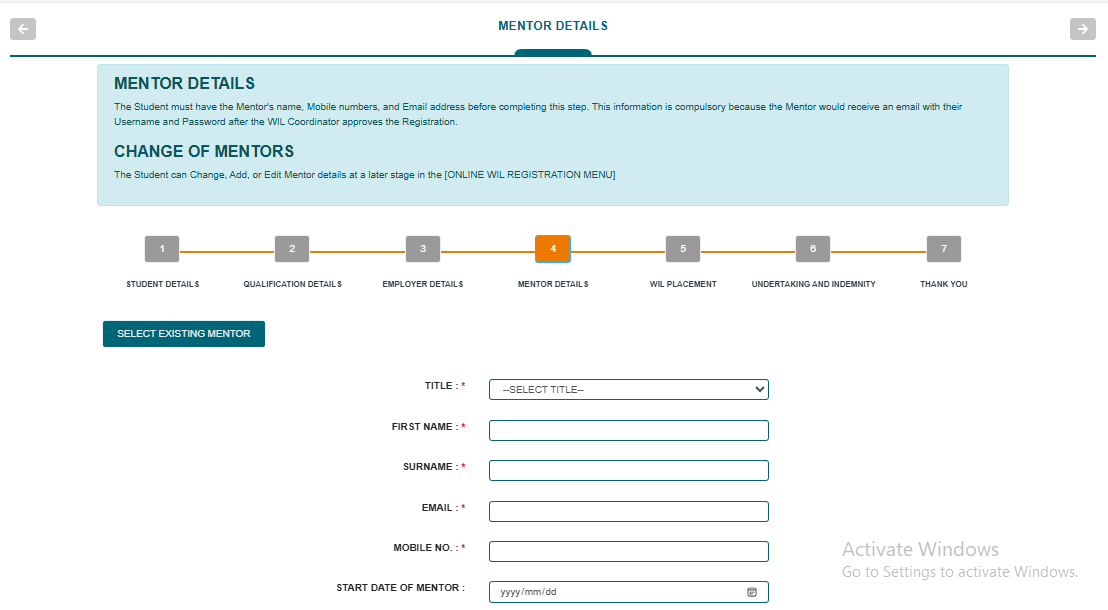The image size is (1108, 610).
Task: Focus the Email input field
Action: tap(628, 512)
